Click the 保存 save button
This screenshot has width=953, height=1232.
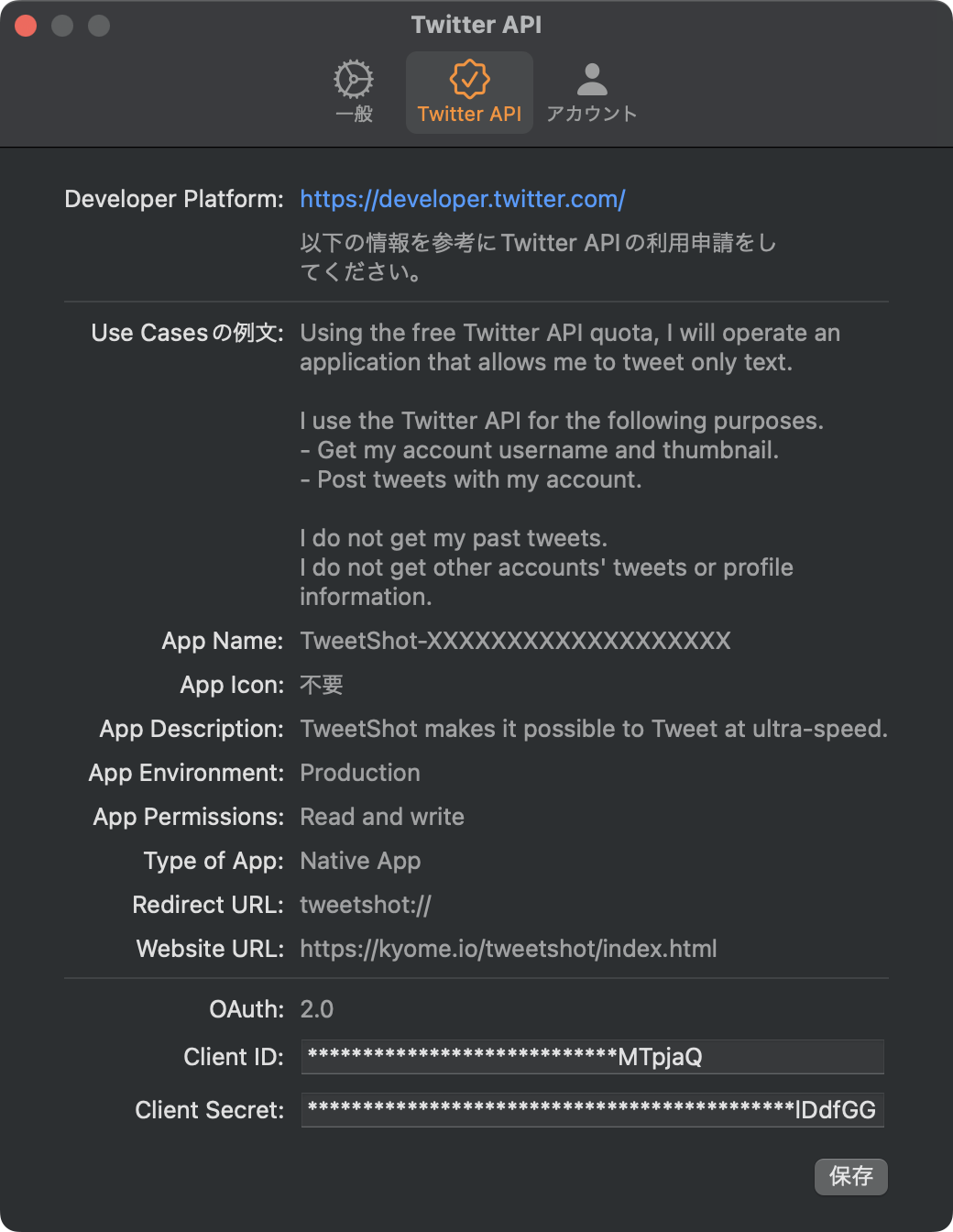pyautogui.click(x=851, y=1176)
